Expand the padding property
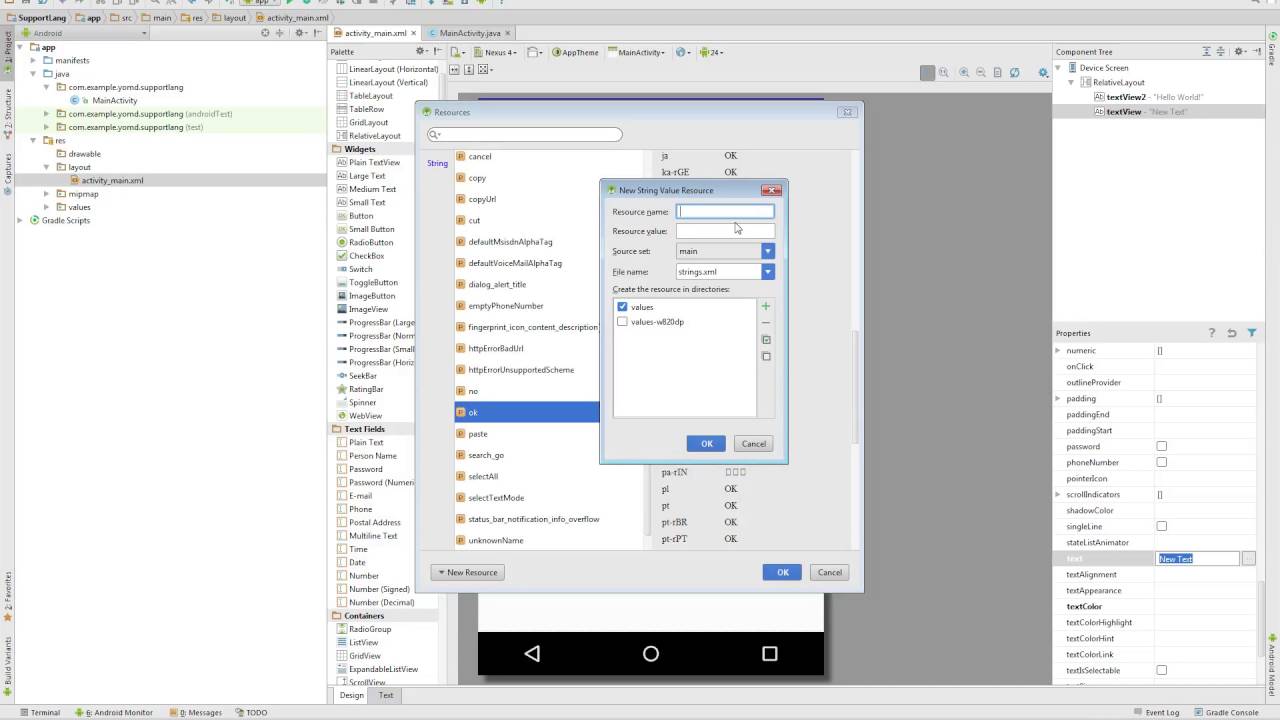The image size is (1280, 720). click(1058, 398)
